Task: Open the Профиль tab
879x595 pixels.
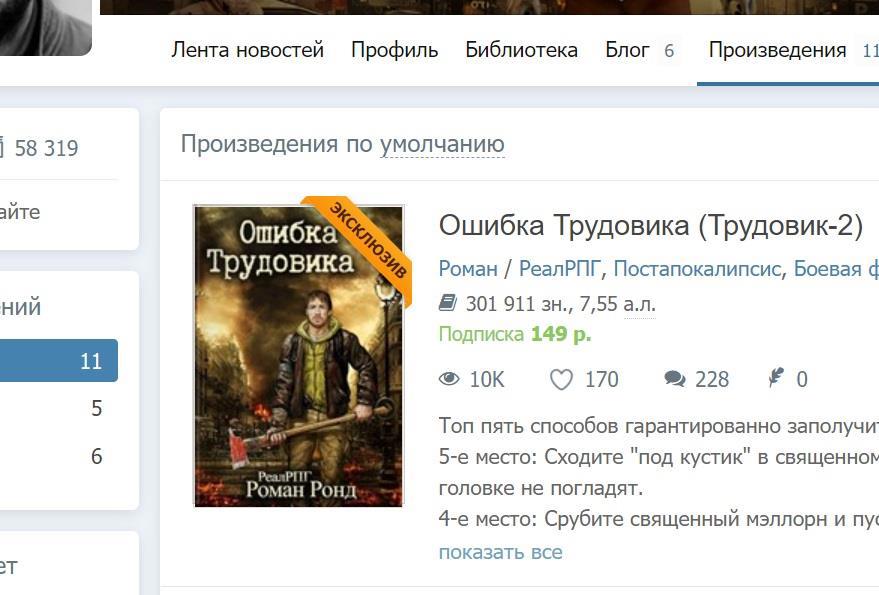Action: click(394, 50)
